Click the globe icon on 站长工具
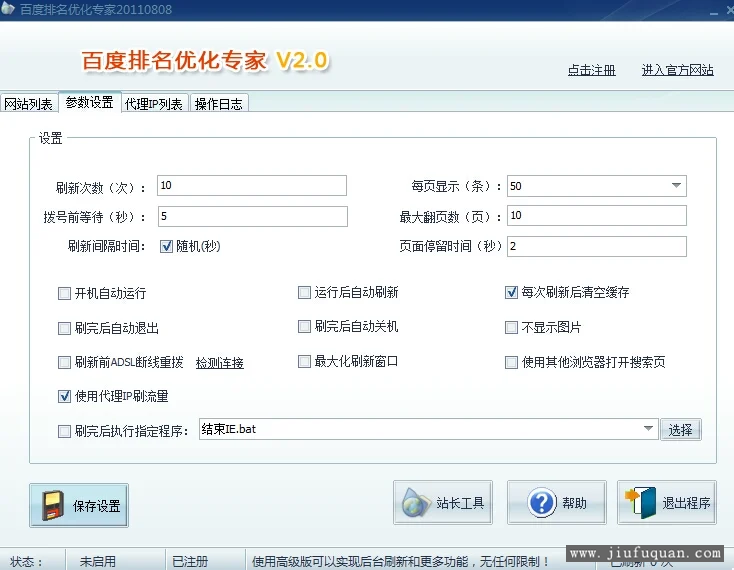 [415, 503]
